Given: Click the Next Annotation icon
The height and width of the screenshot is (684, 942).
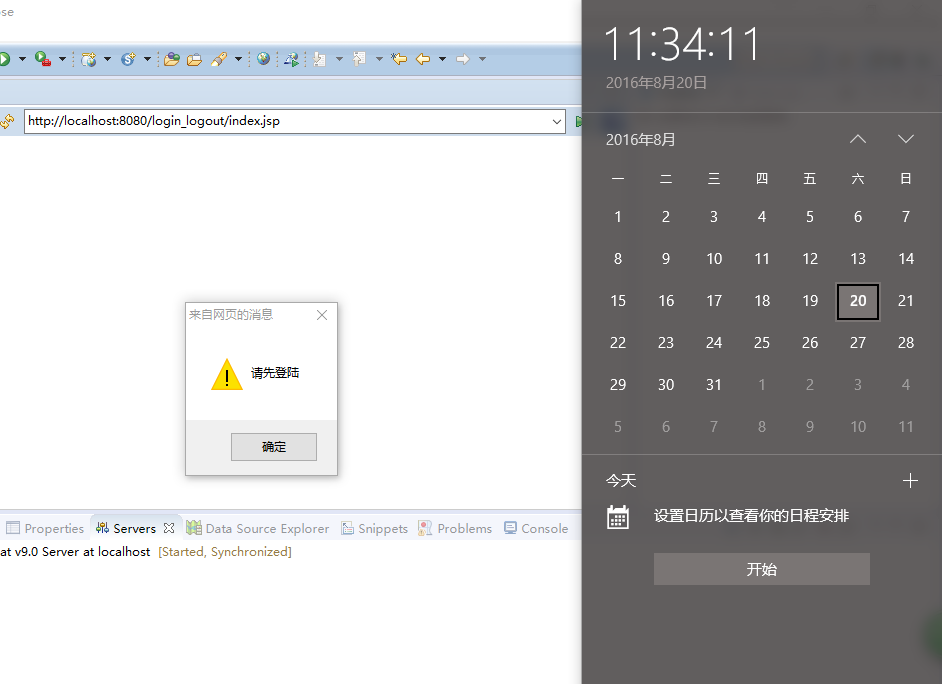Looking at the screenshot, I should tap(320, 59).
